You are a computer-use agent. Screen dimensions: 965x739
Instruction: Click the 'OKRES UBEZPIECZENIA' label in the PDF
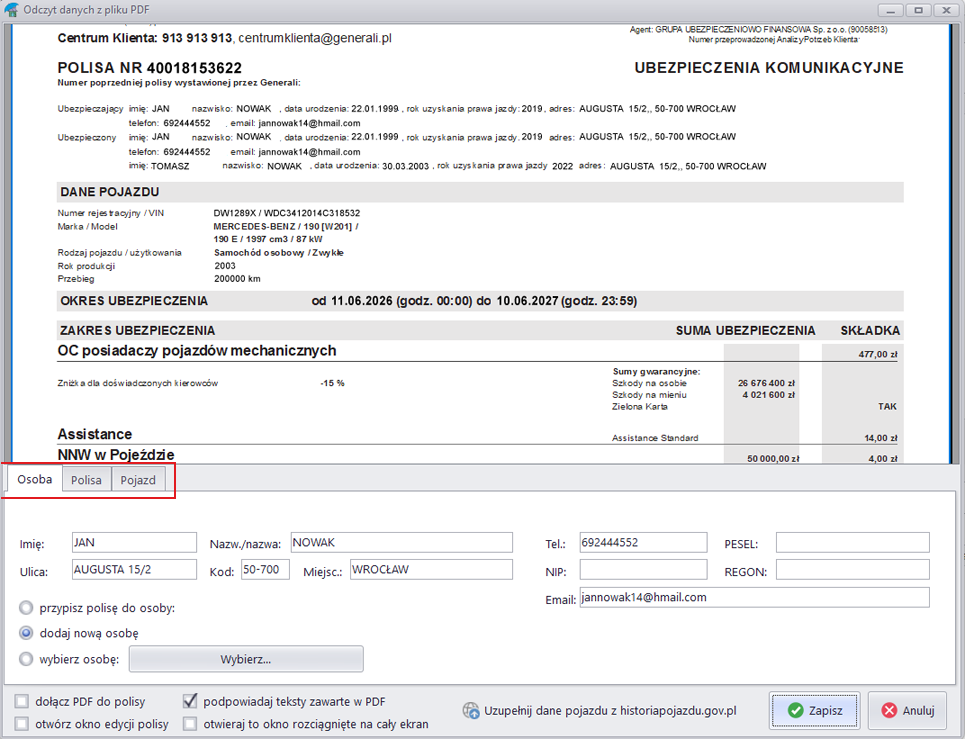pos(134,301)
